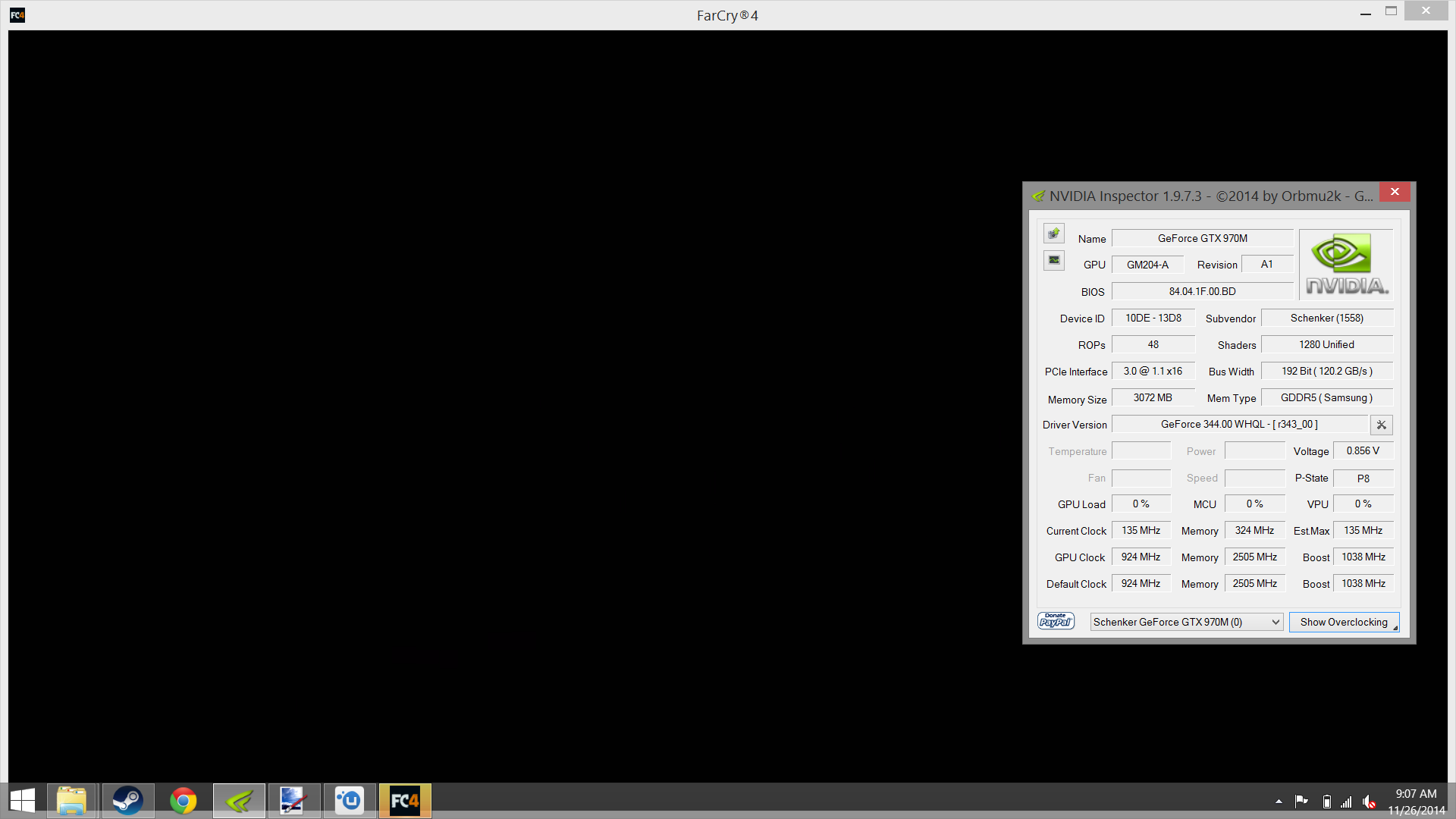Screen dimensions: 1456x819
Task: Close the NVIDIA Inspector window
Action: point(1395,192)
